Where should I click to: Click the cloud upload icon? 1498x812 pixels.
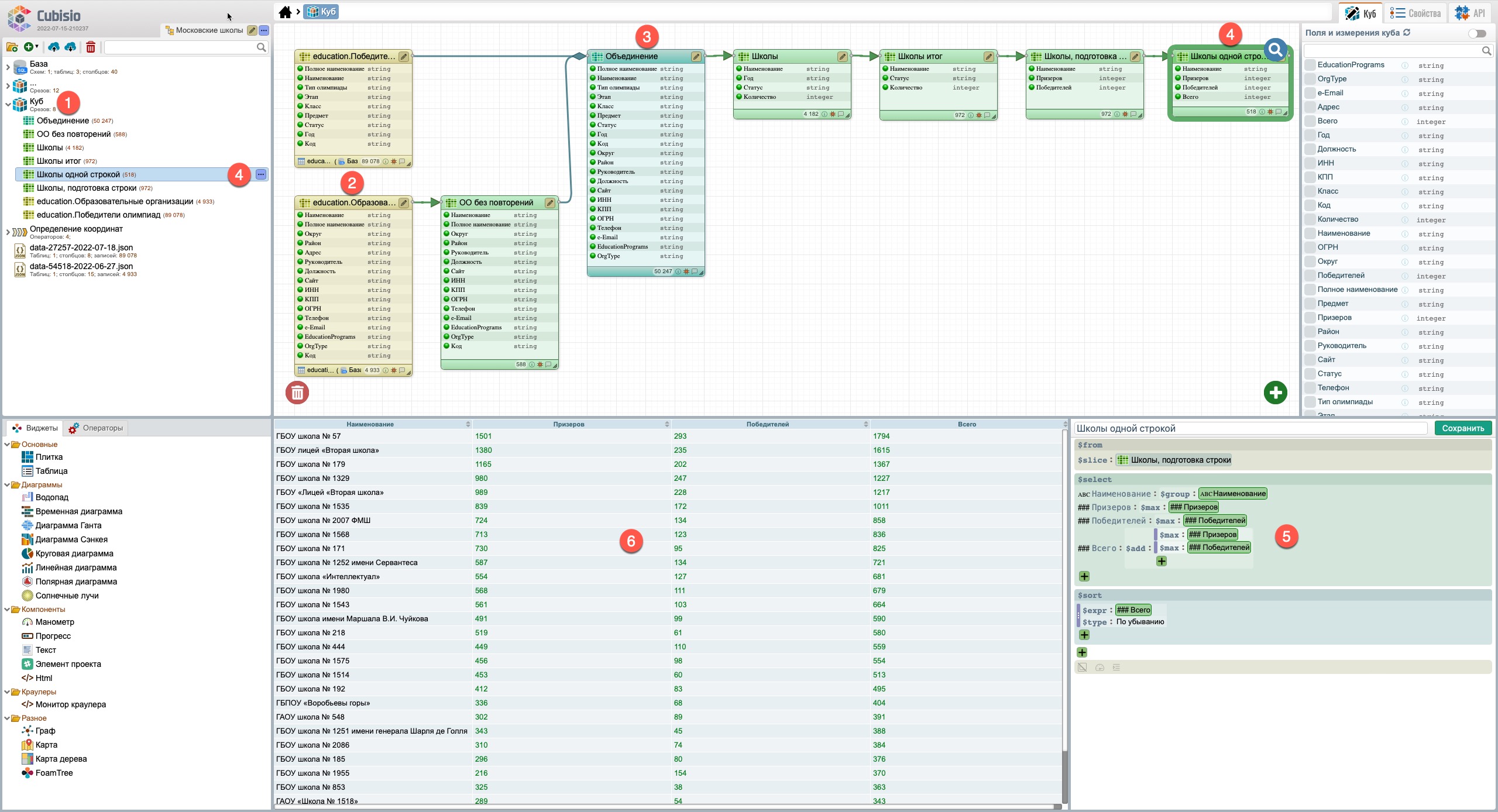(x=54, y=47)
